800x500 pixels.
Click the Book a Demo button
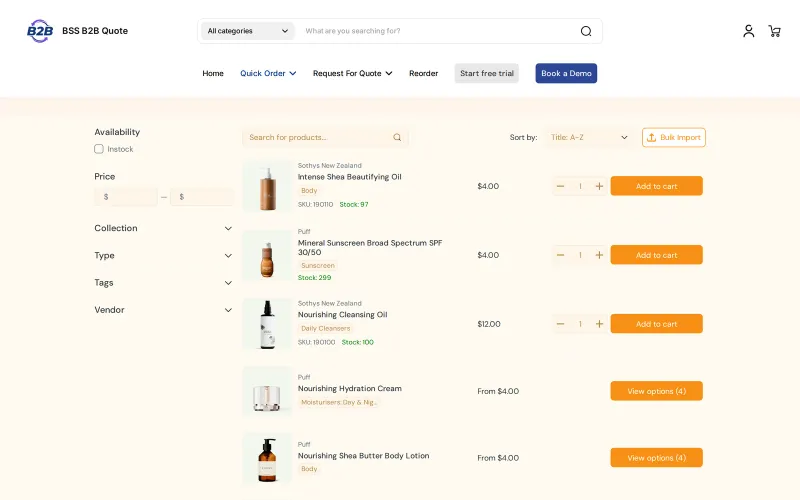tap(566, 73)
